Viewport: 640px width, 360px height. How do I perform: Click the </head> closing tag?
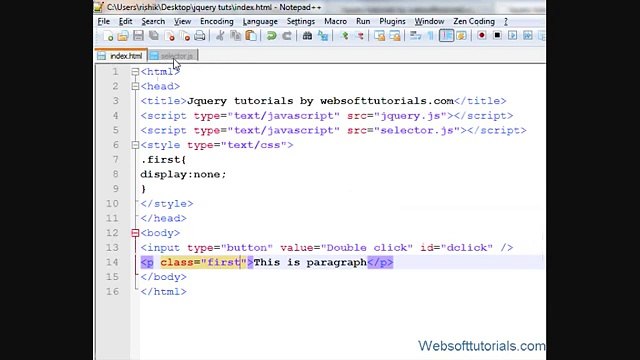tap(163, 218)
